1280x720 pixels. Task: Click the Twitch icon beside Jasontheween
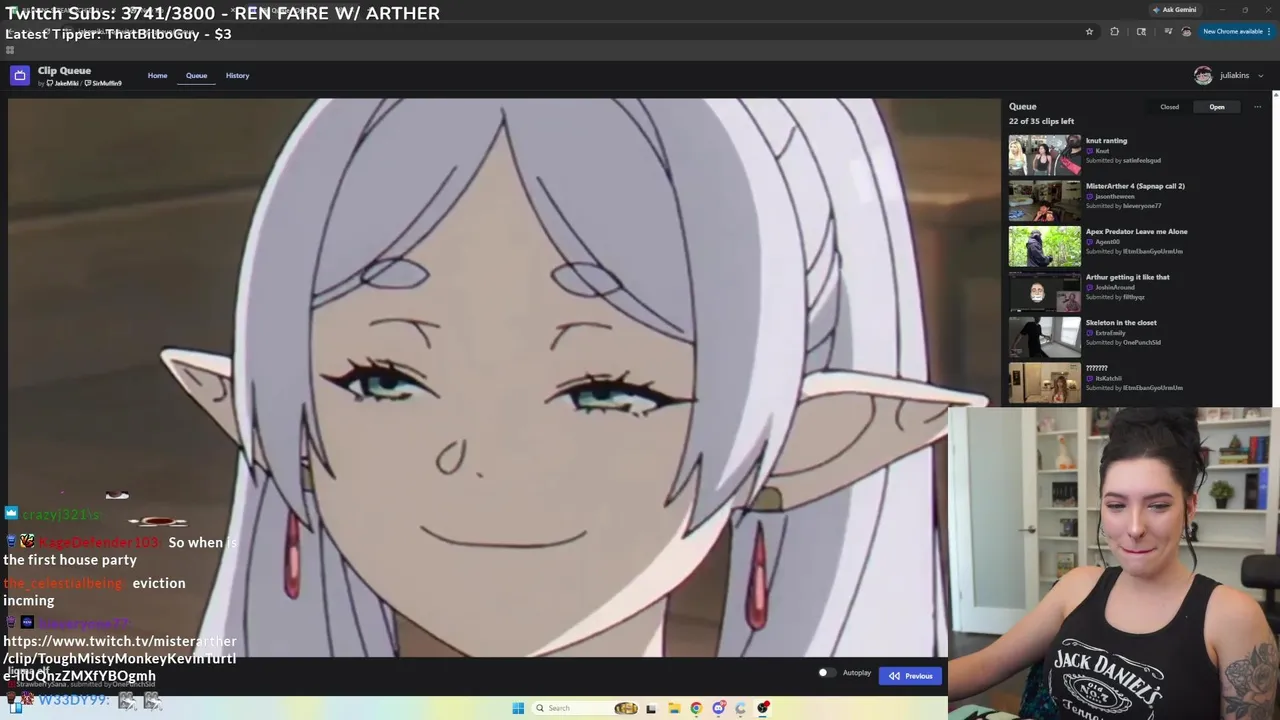click(1090, 196)
